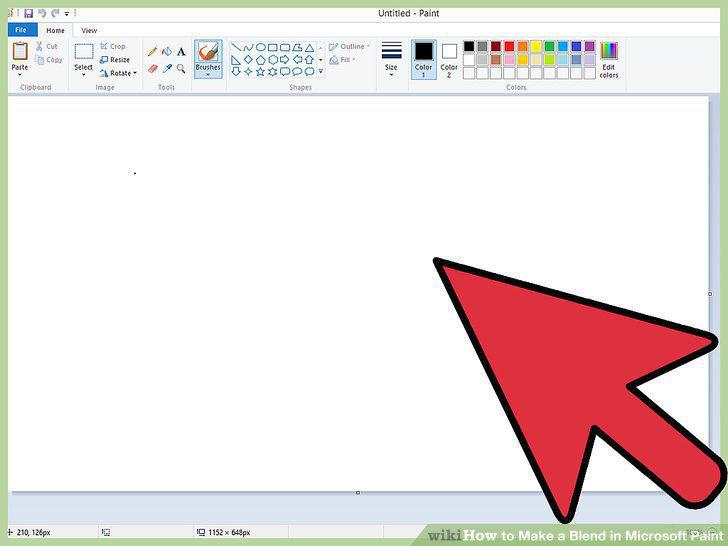Choose the orange palette swatch
Screen dimensions: 728x546
pos(523,46)
